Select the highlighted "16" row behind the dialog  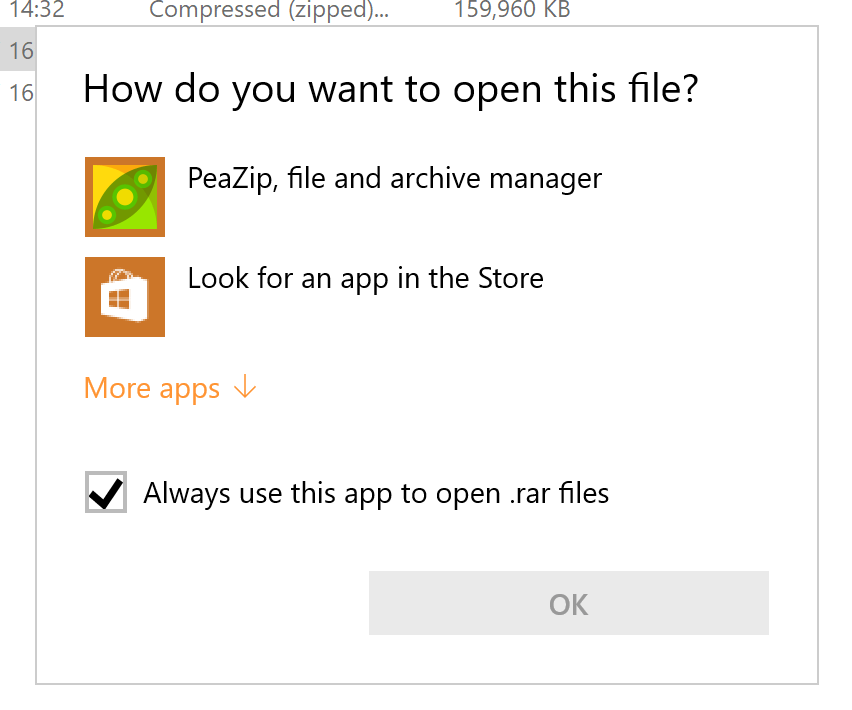click(x=20, y=52)
